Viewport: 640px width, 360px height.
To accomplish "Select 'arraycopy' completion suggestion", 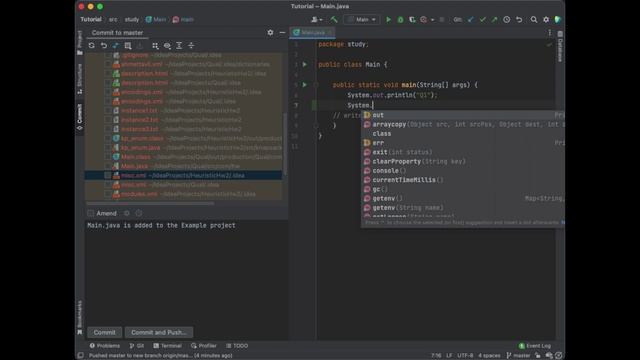I will click(x=463, y=124).
